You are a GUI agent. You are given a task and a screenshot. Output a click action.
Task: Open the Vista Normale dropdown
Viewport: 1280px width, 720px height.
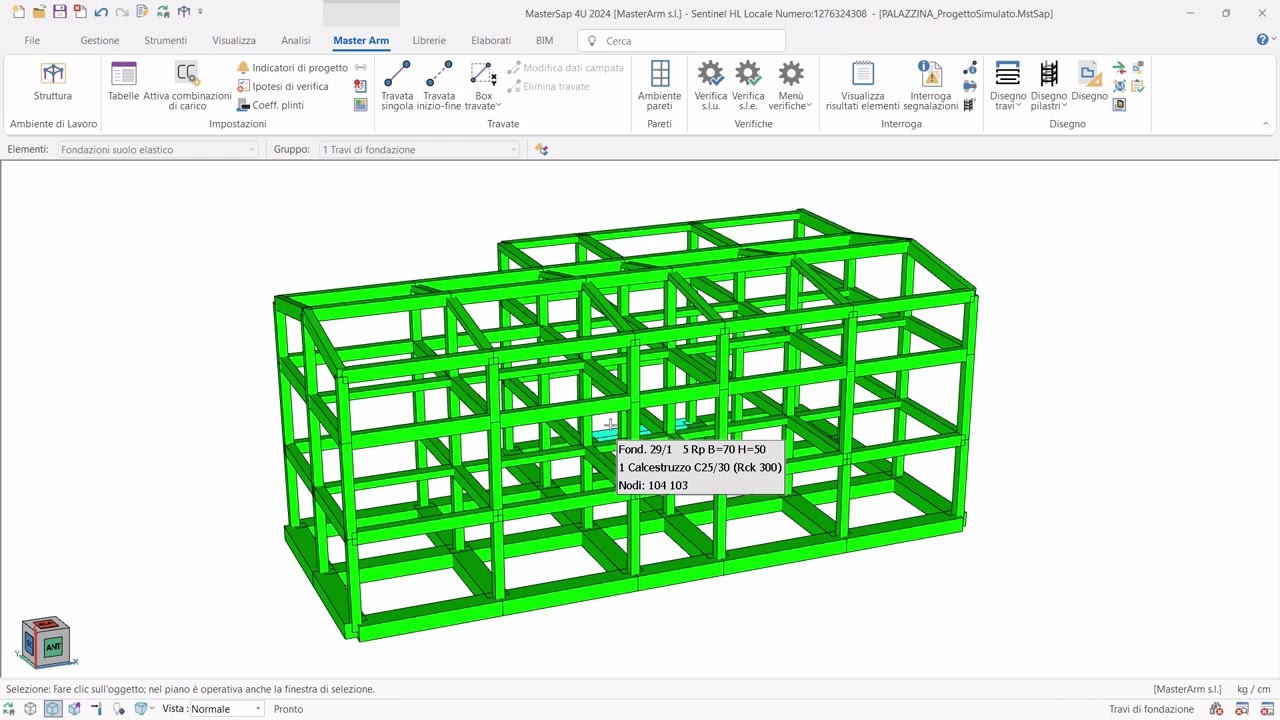pyautogui.click(x=227, y=709)
